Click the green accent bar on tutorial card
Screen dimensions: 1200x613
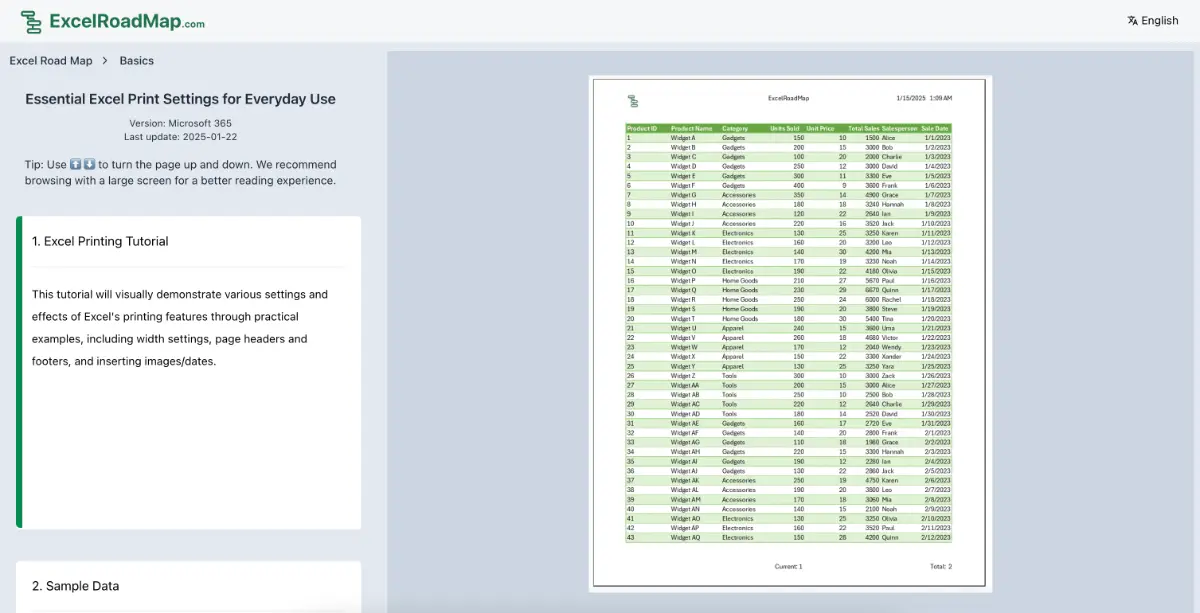point(19,372)
